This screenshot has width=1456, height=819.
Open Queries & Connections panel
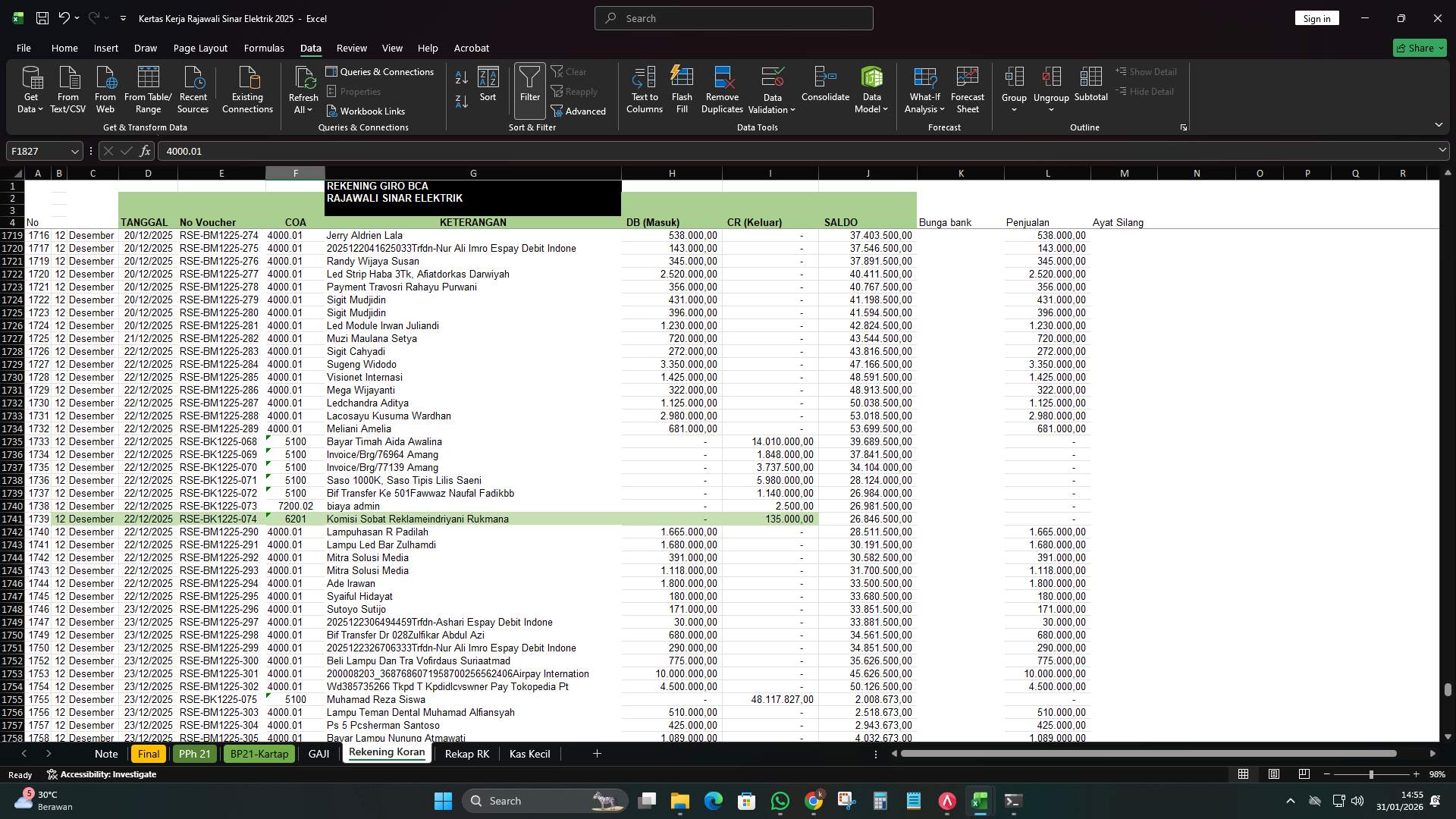[381, 71]
